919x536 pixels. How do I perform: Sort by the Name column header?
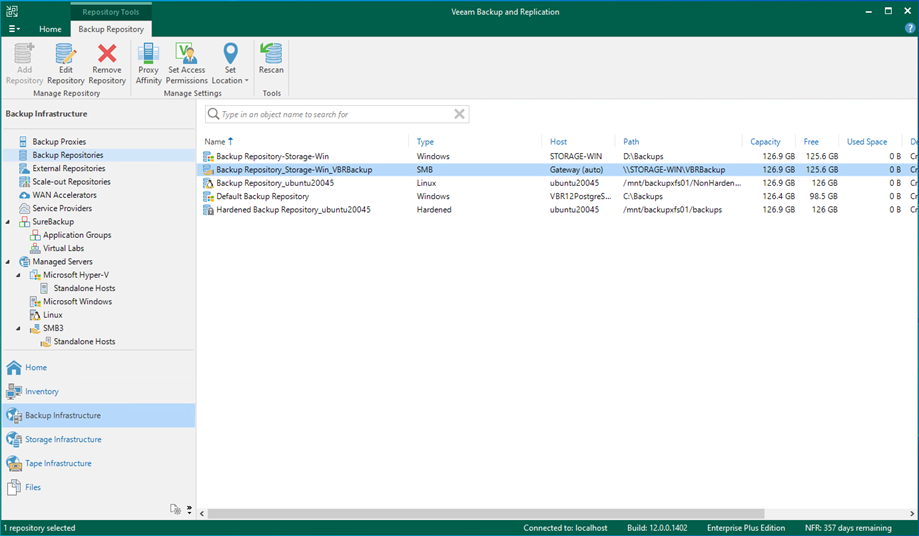point(215,141)
